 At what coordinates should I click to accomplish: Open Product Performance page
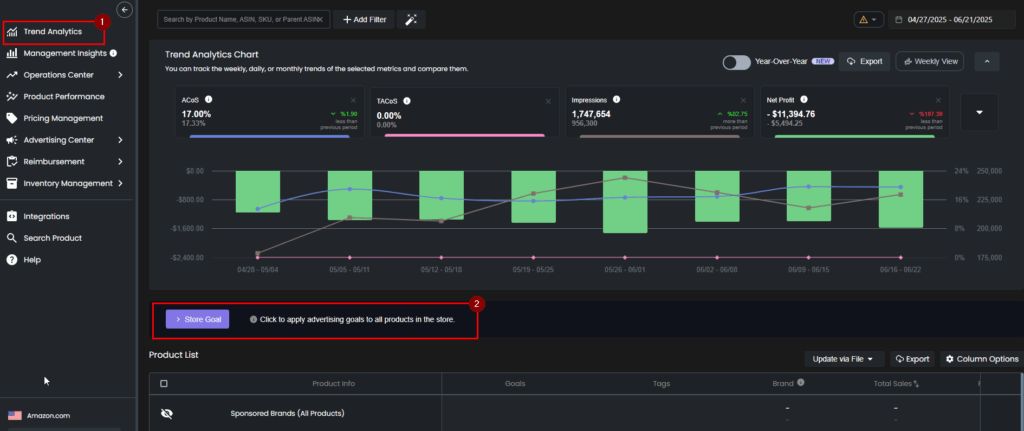pyautogui.click(x=63, y=97)
